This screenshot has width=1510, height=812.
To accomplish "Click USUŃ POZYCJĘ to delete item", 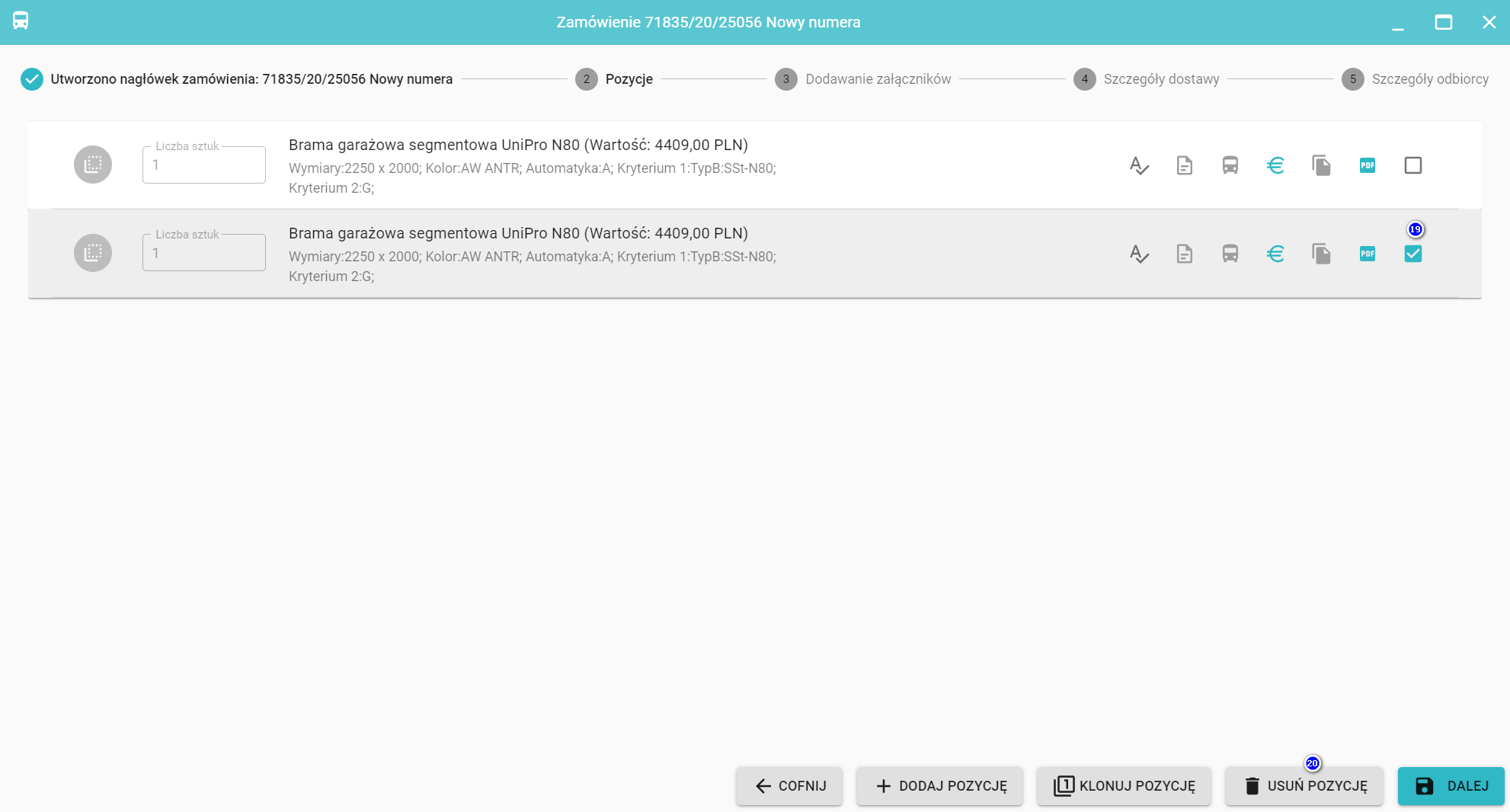I will tap(1304, 786).
